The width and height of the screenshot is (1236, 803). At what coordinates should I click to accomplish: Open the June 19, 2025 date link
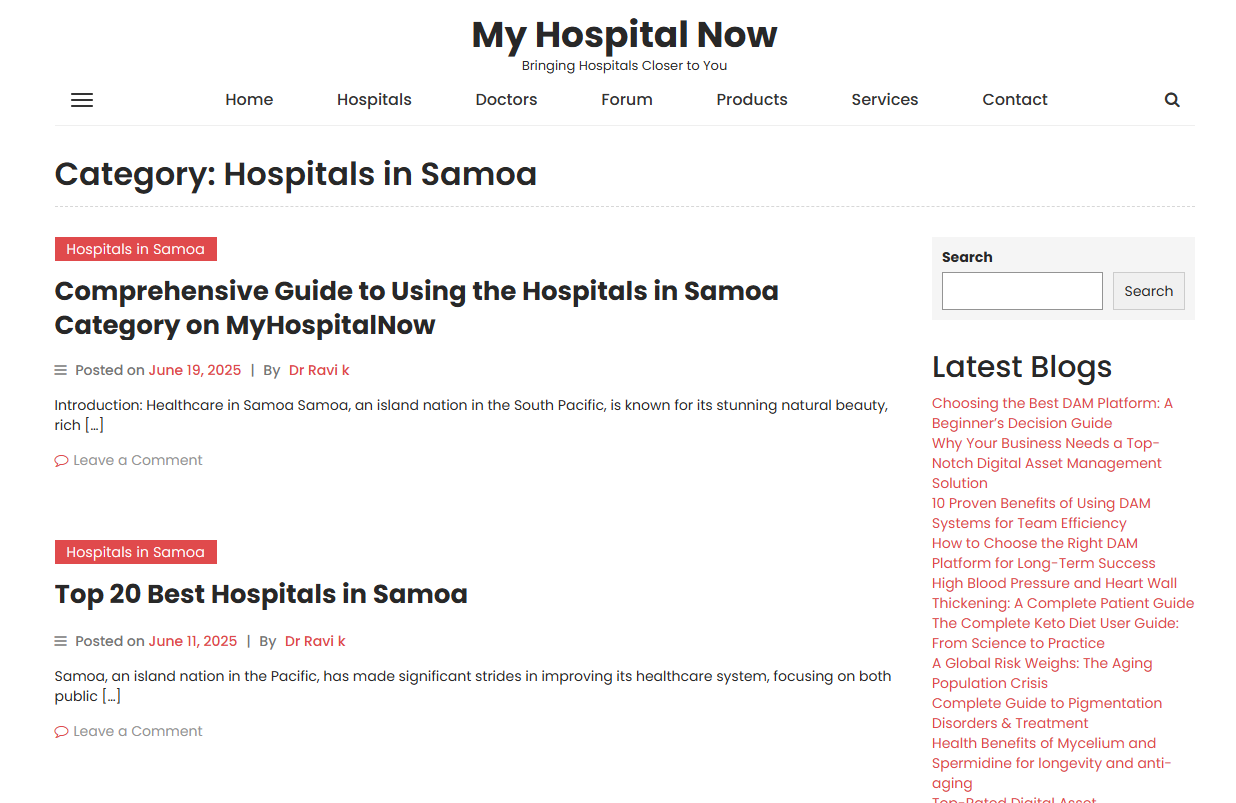(195, 369)
